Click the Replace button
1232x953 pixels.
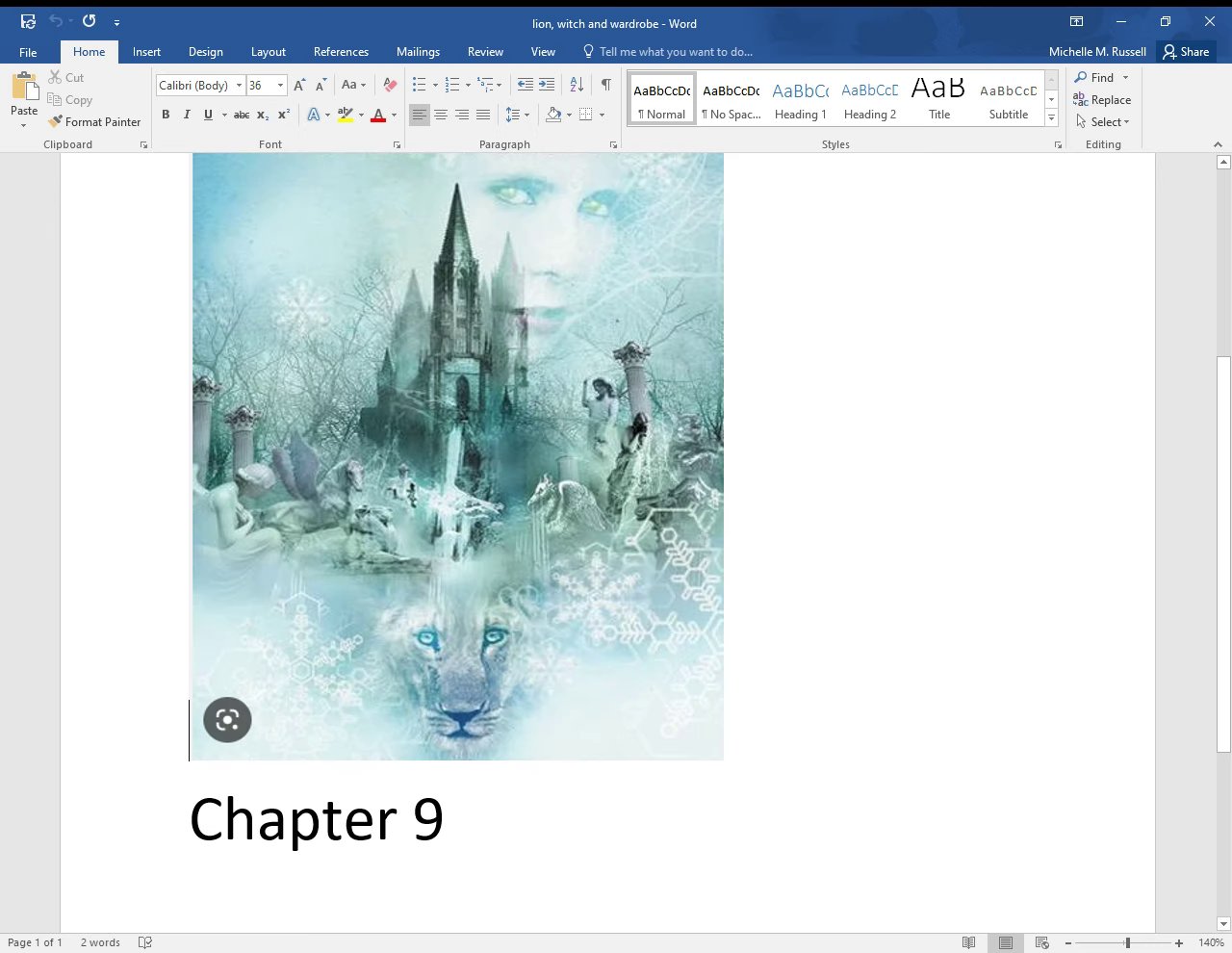click(1102, 100)
